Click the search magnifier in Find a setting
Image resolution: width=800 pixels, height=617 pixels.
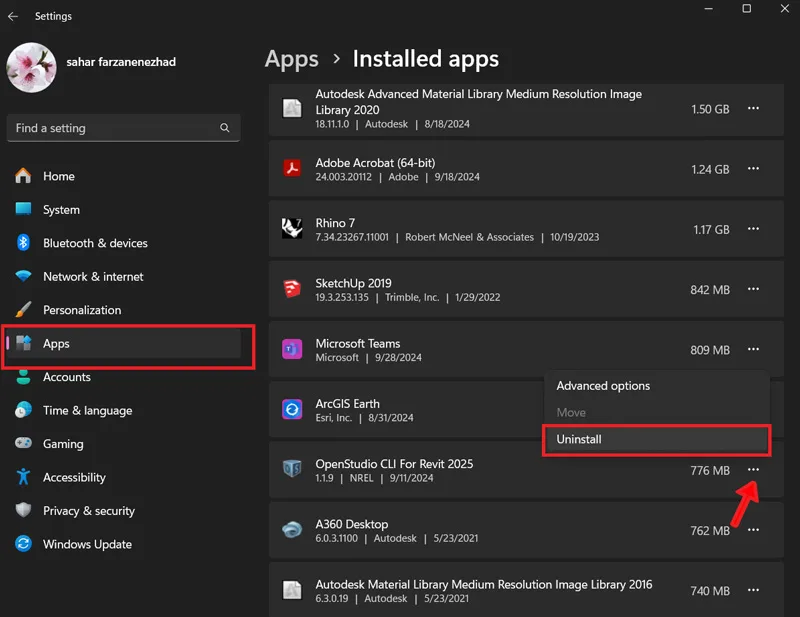tap(224, 128)
